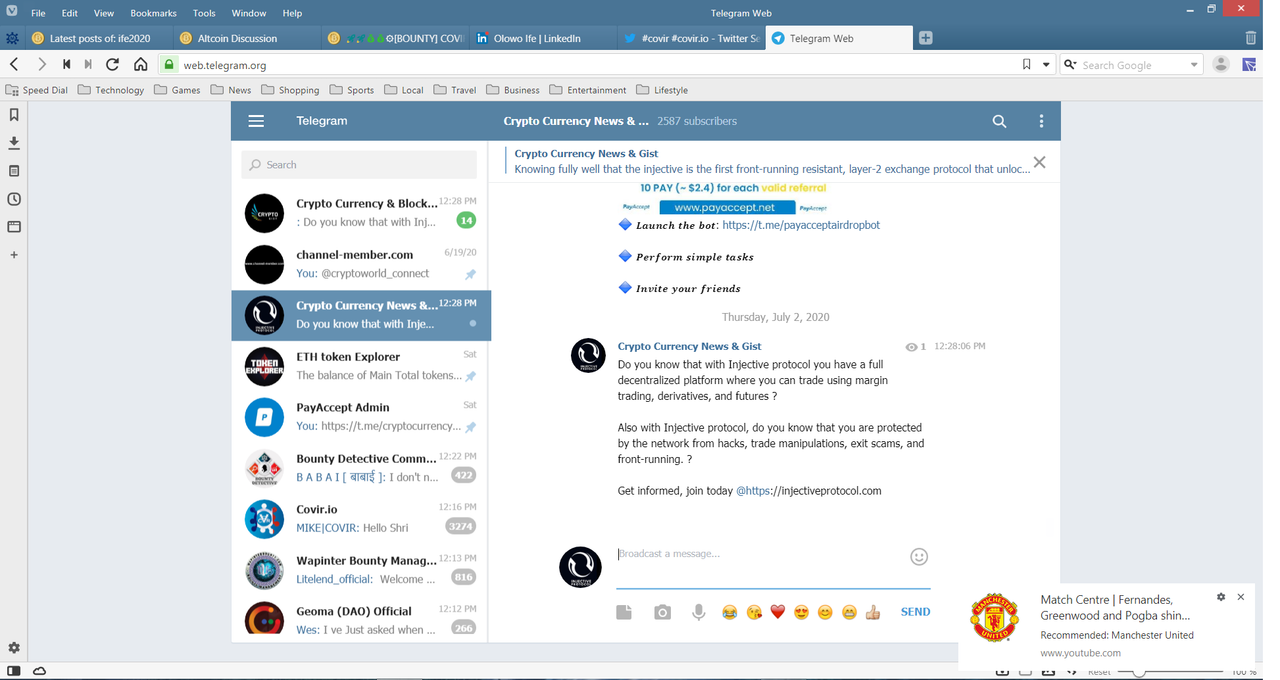Switch to Altcoin Discussion tab
This screenshot has width=1280, height=680.
245,38
